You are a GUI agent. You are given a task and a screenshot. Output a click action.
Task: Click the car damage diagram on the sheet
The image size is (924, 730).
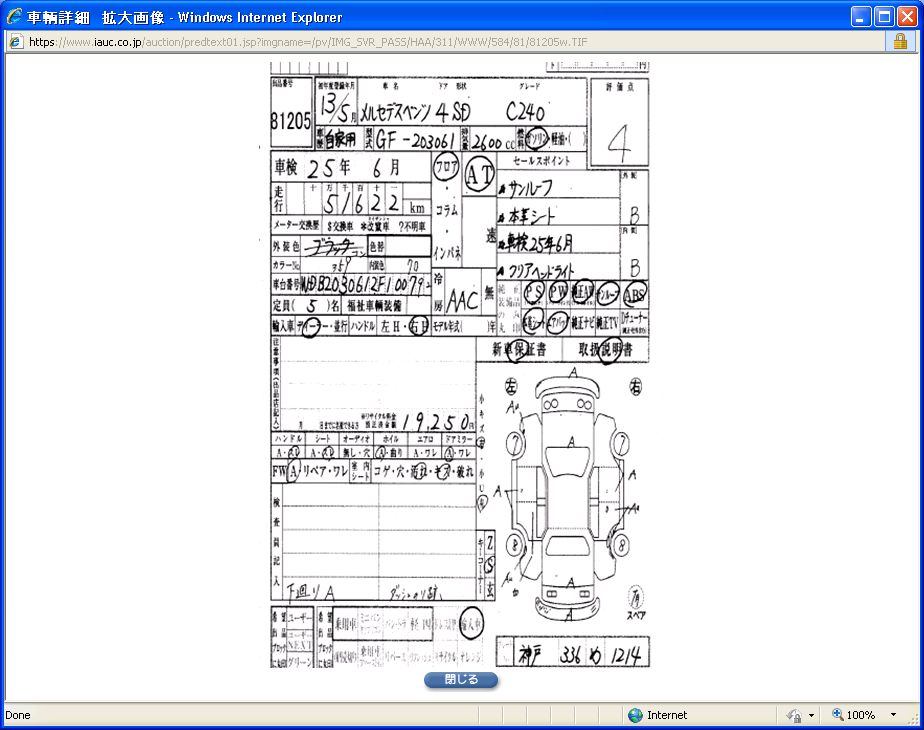pos(568,495)
